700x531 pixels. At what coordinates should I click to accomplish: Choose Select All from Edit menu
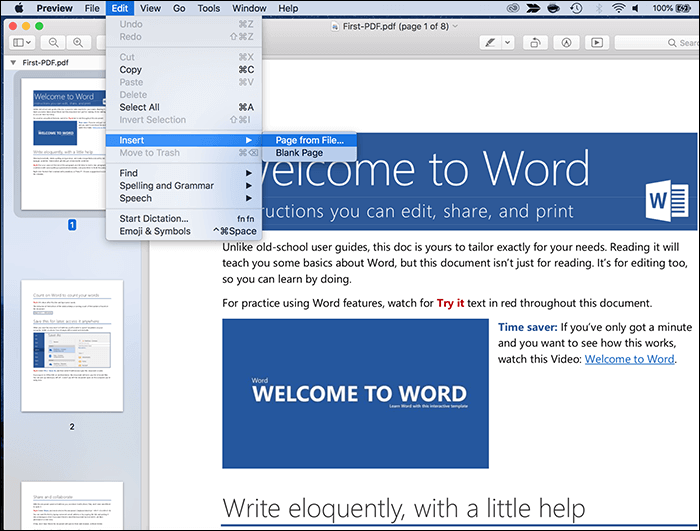pyautogui.click(x=140, y=107)
